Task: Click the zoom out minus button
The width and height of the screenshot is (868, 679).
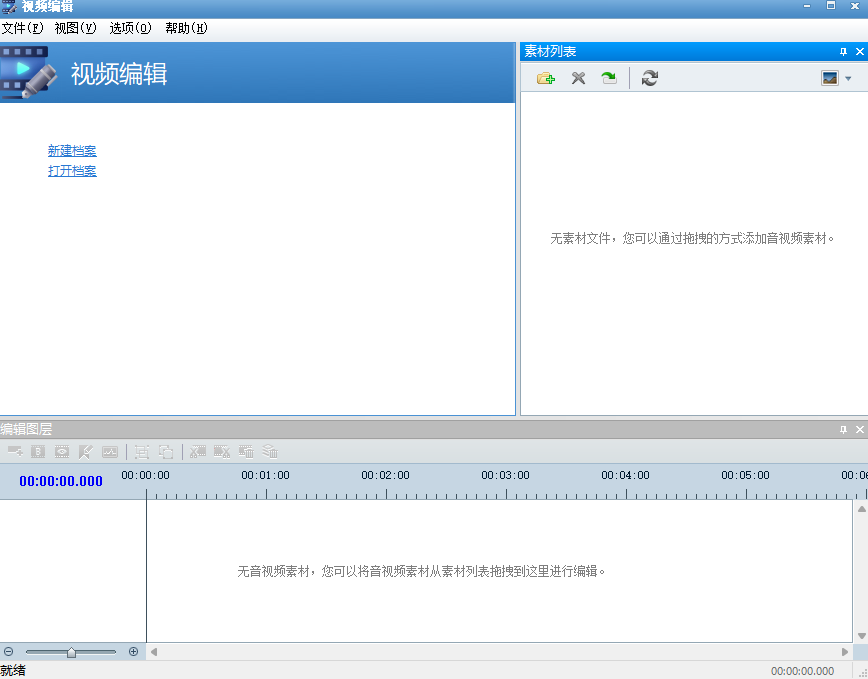Action: [x=8, y=651]
